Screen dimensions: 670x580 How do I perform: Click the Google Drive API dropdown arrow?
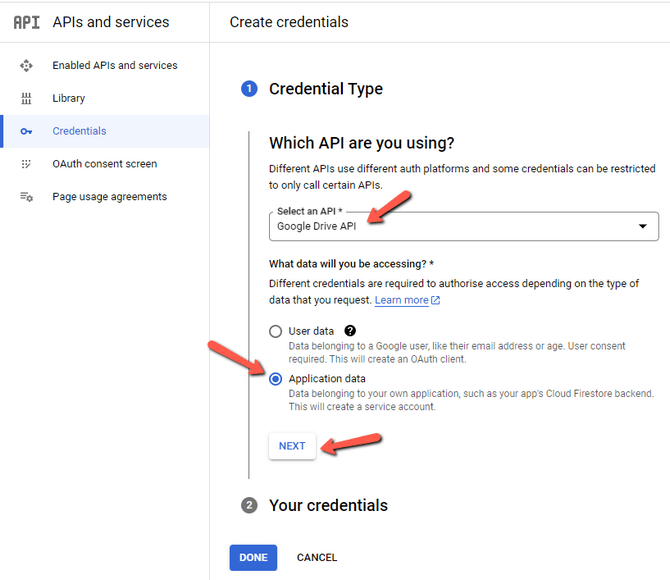[643, 226]
